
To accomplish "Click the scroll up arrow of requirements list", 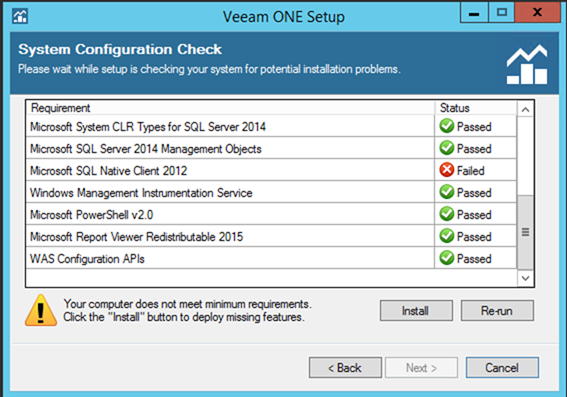I will [525, 109].
